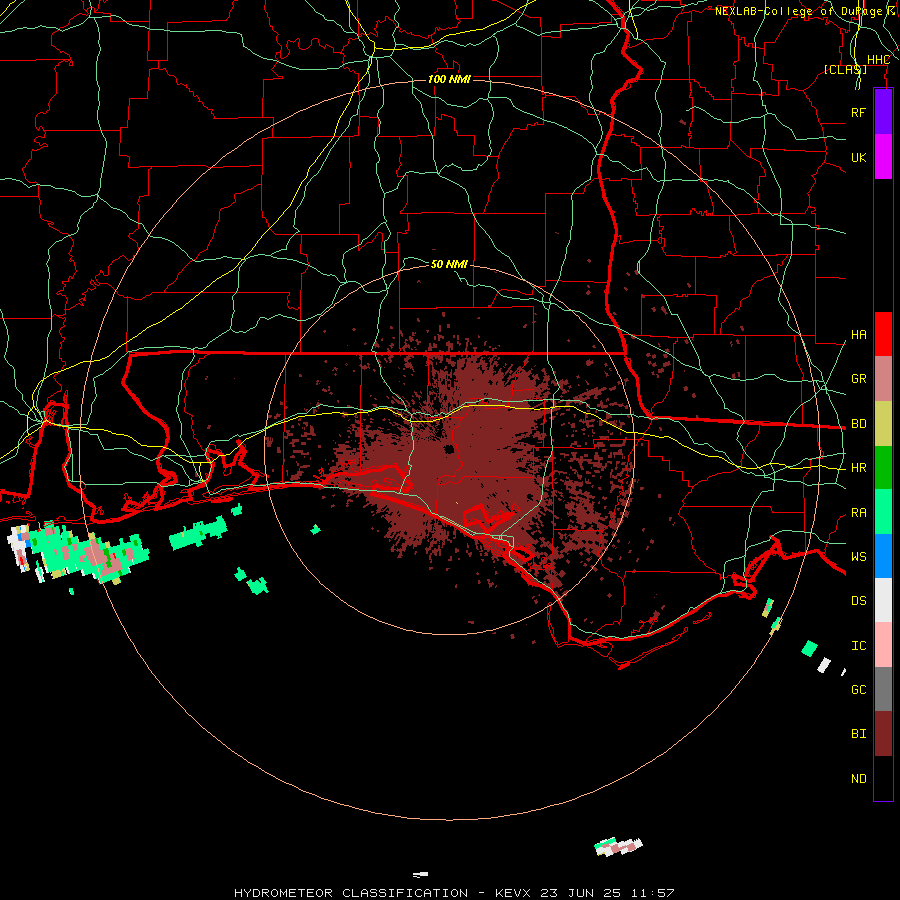
Task: Click the "NEXLAB-College of DuPage" credit text
Action: [798, 11]
